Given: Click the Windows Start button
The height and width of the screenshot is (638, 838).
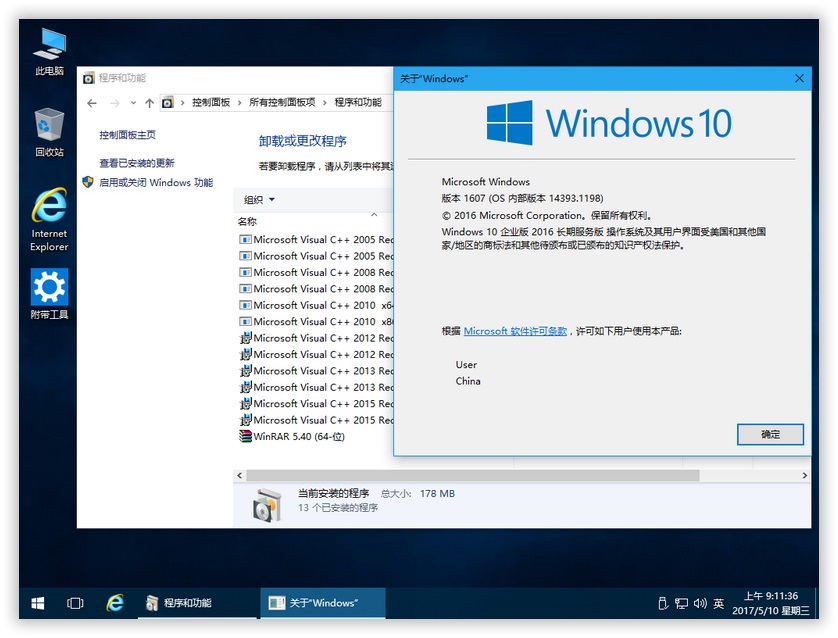Looking at the screenshot, I should click(37, 603).
